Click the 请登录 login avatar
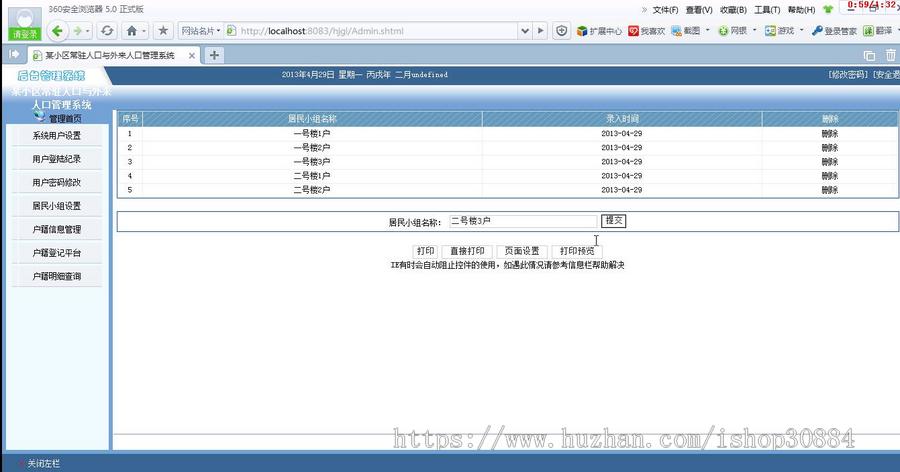Image resolution: width=900 pixels, height=472 pixels. [25, 24]
